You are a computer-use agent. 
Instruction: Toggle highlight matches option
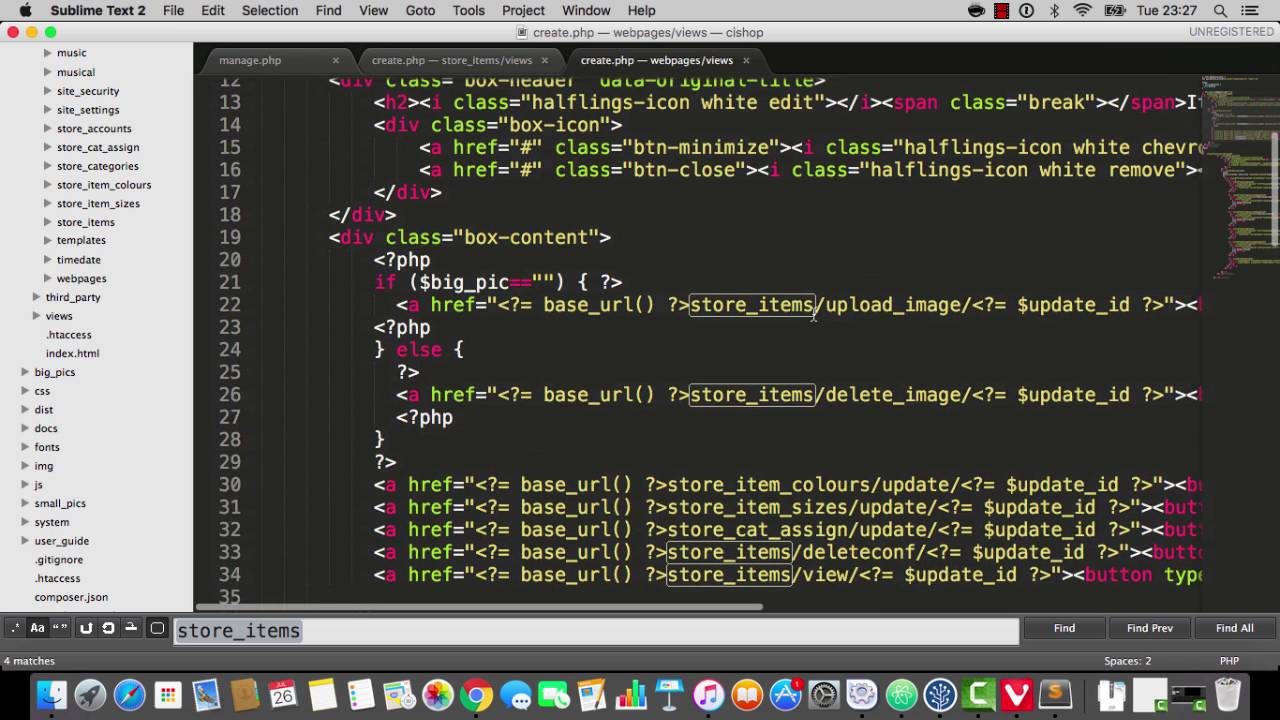point(157,628)
